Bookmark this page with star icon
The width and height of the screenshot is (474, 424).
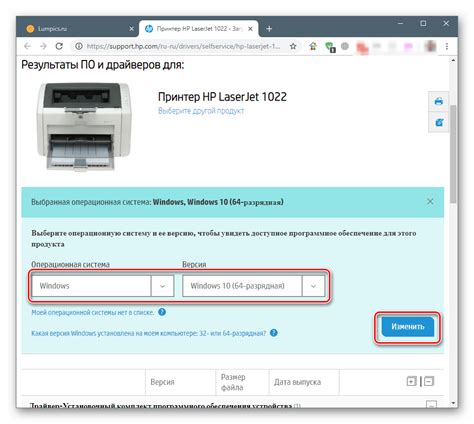point(293,46)
